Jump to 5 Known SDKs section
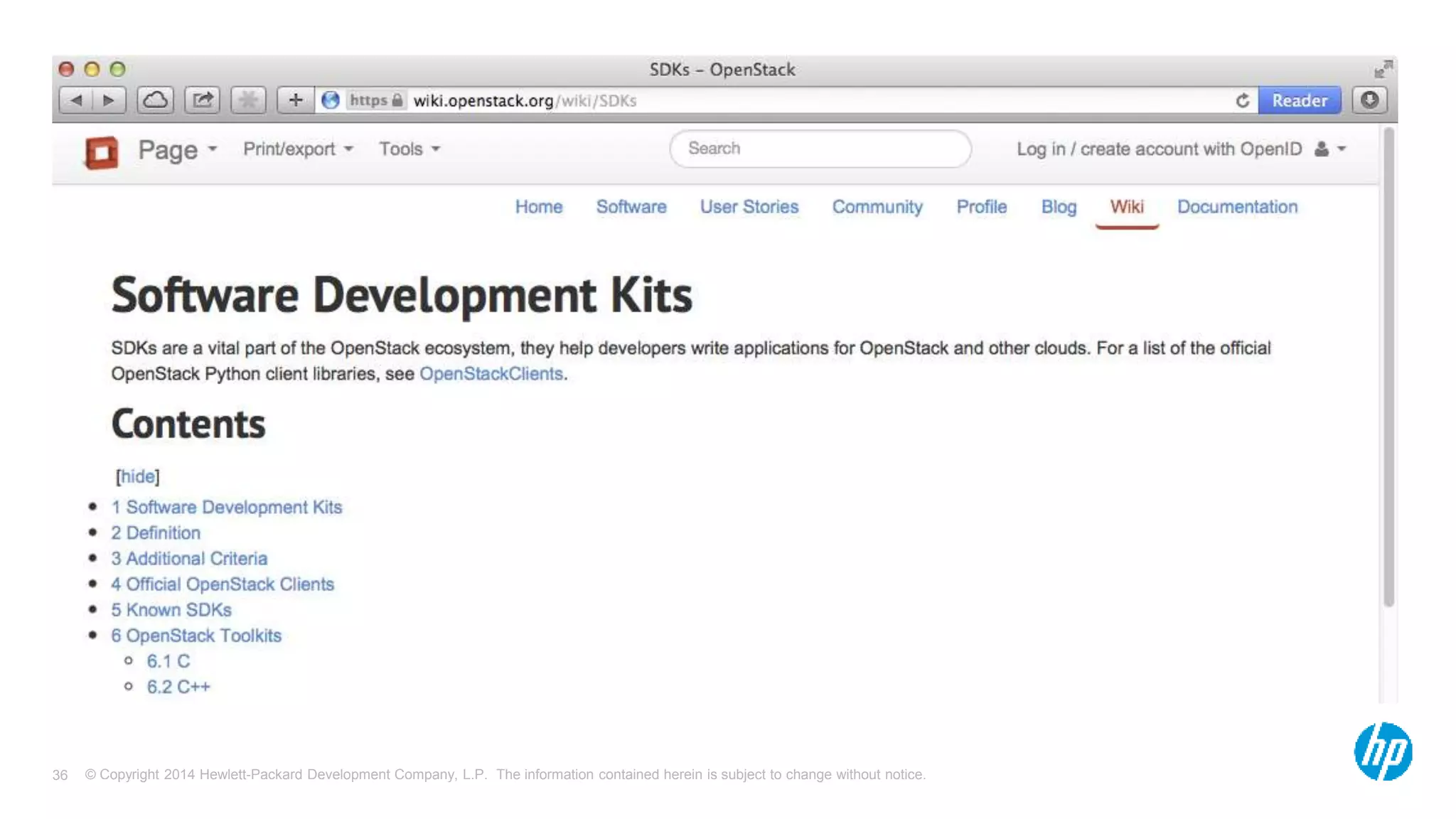 pos(171,610)
